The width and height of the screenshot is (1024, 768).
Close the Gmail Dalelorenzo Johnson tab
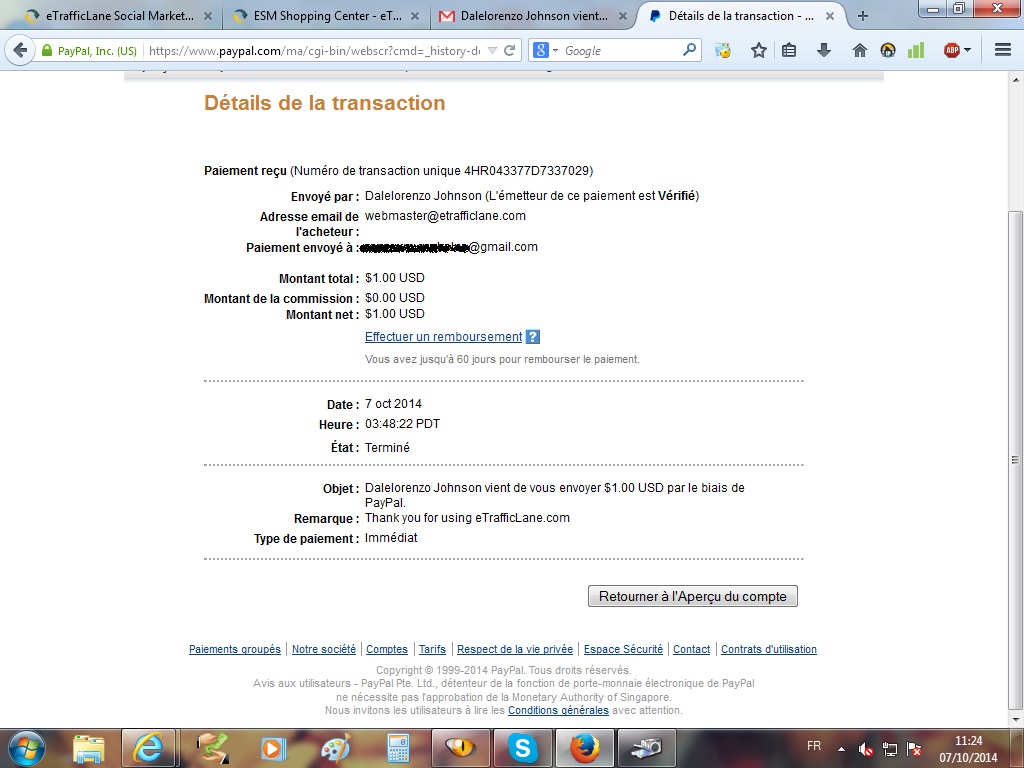(x=622, y=16)
